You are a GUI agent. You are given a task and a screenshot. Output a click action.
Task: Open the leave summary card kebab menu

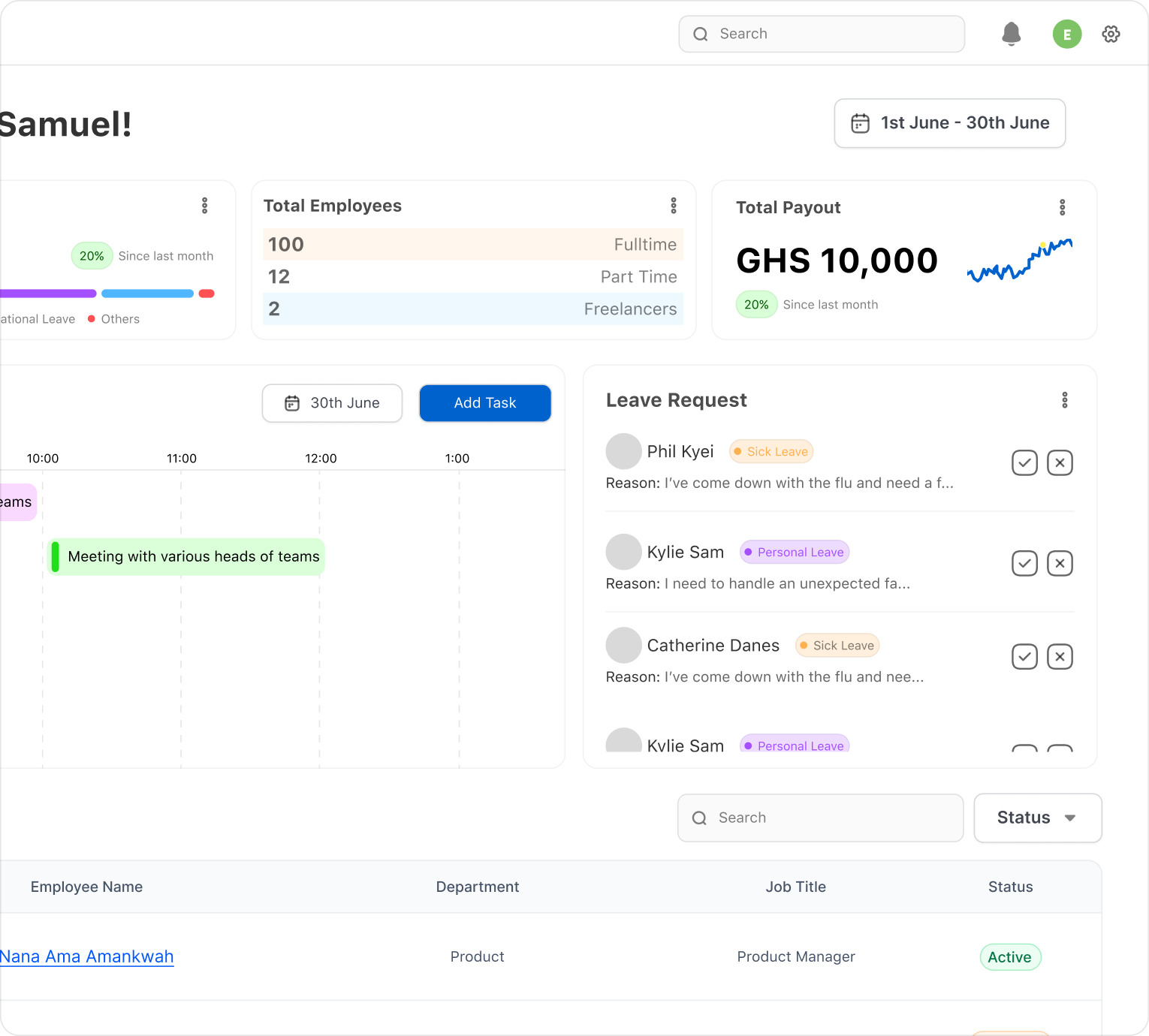click(x=204, y=206)
